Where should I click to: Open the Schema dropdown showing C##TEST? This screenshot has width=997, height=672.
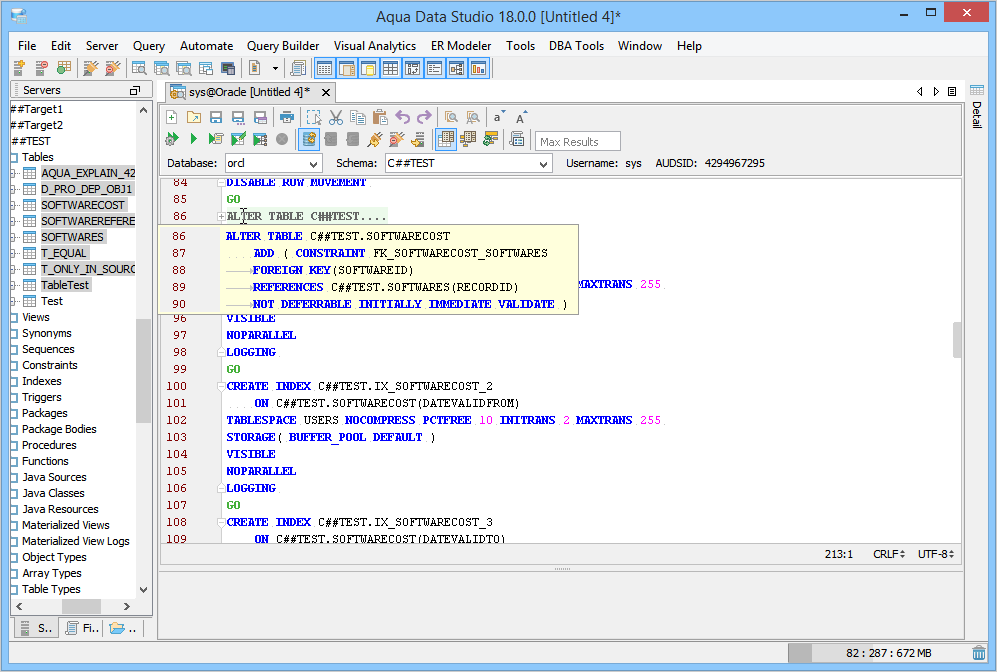coord(468,163)
